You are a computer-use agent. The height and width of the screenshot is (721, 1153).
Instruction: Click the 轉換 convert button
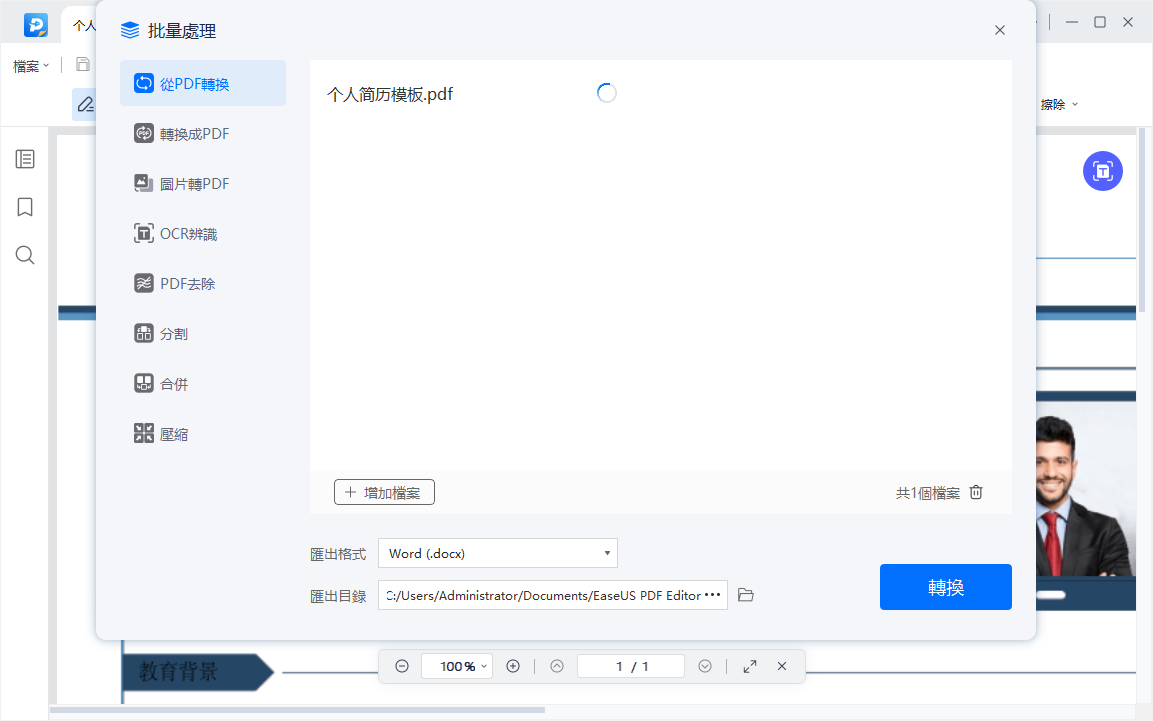(945, 587)
